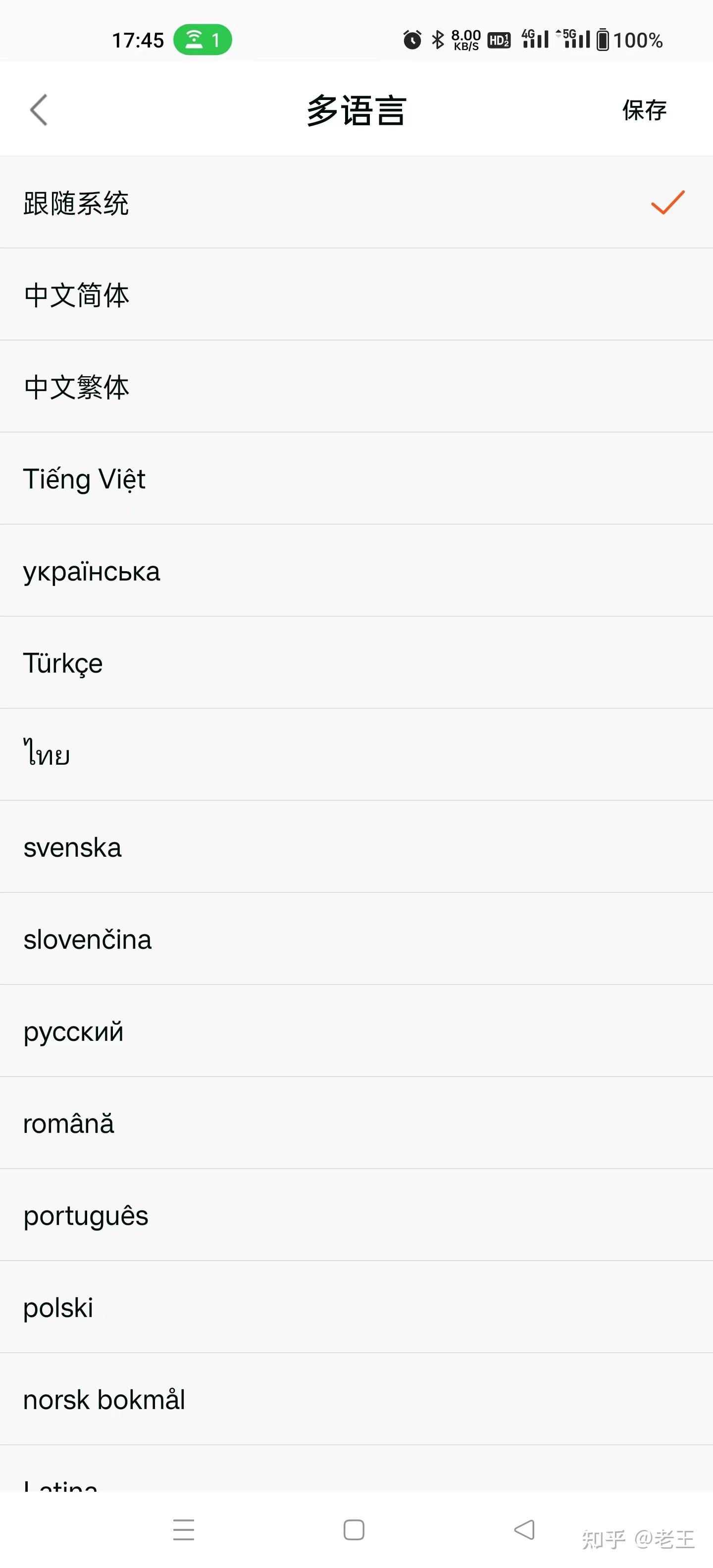This screenshot has height=1568, width=713.
Task: Choose Tiếng Việt from the list
Action: 85,479
